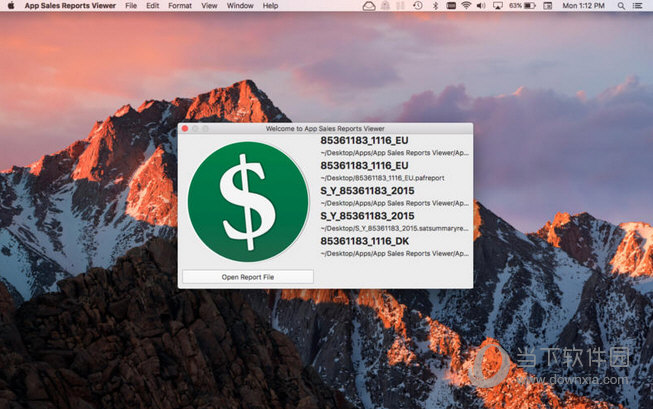653x409 pixels.
Task: Open the keyboard input menu icon
Action: pos(451,6)
